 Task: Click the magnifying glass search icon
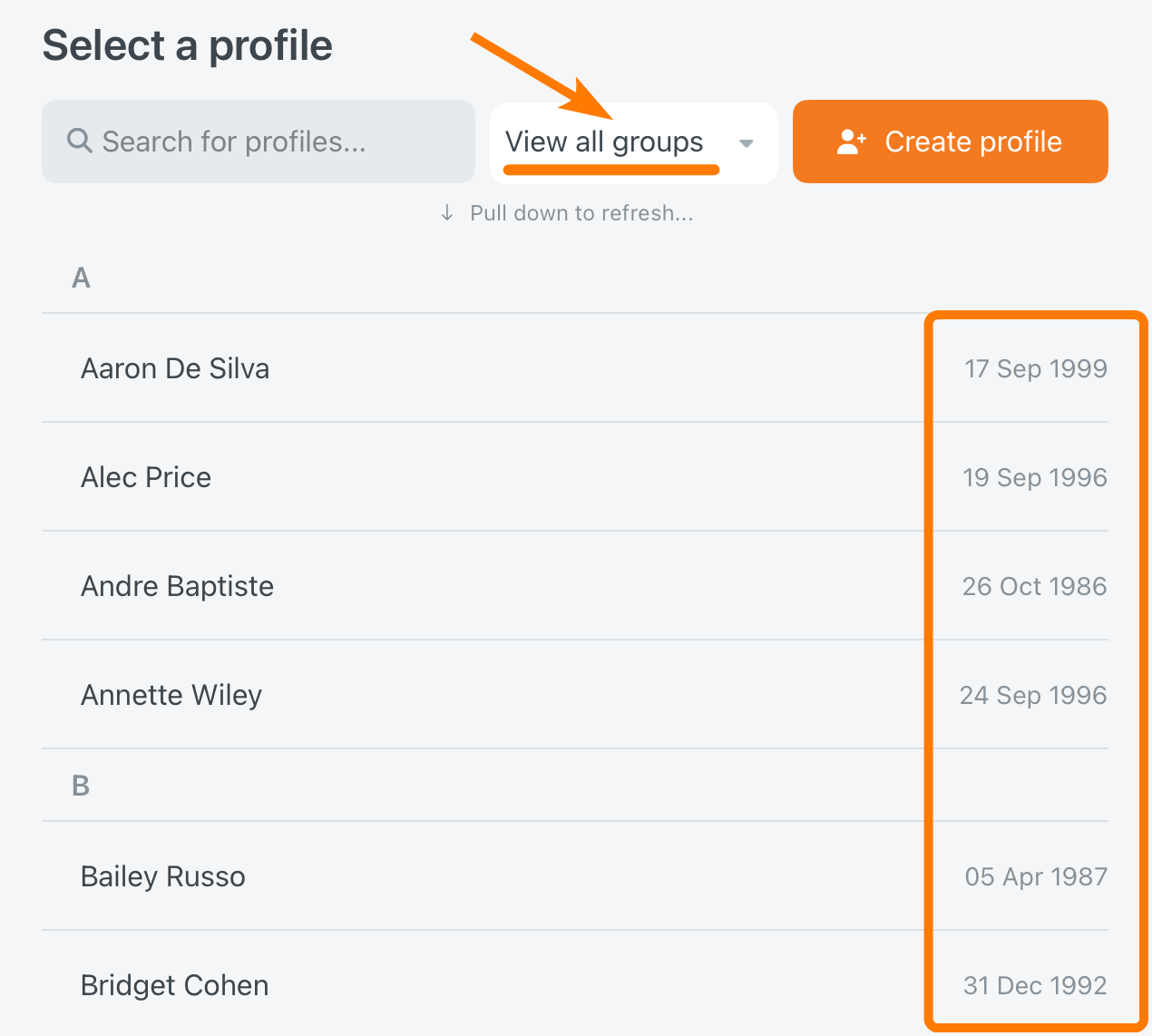(78, 142)
